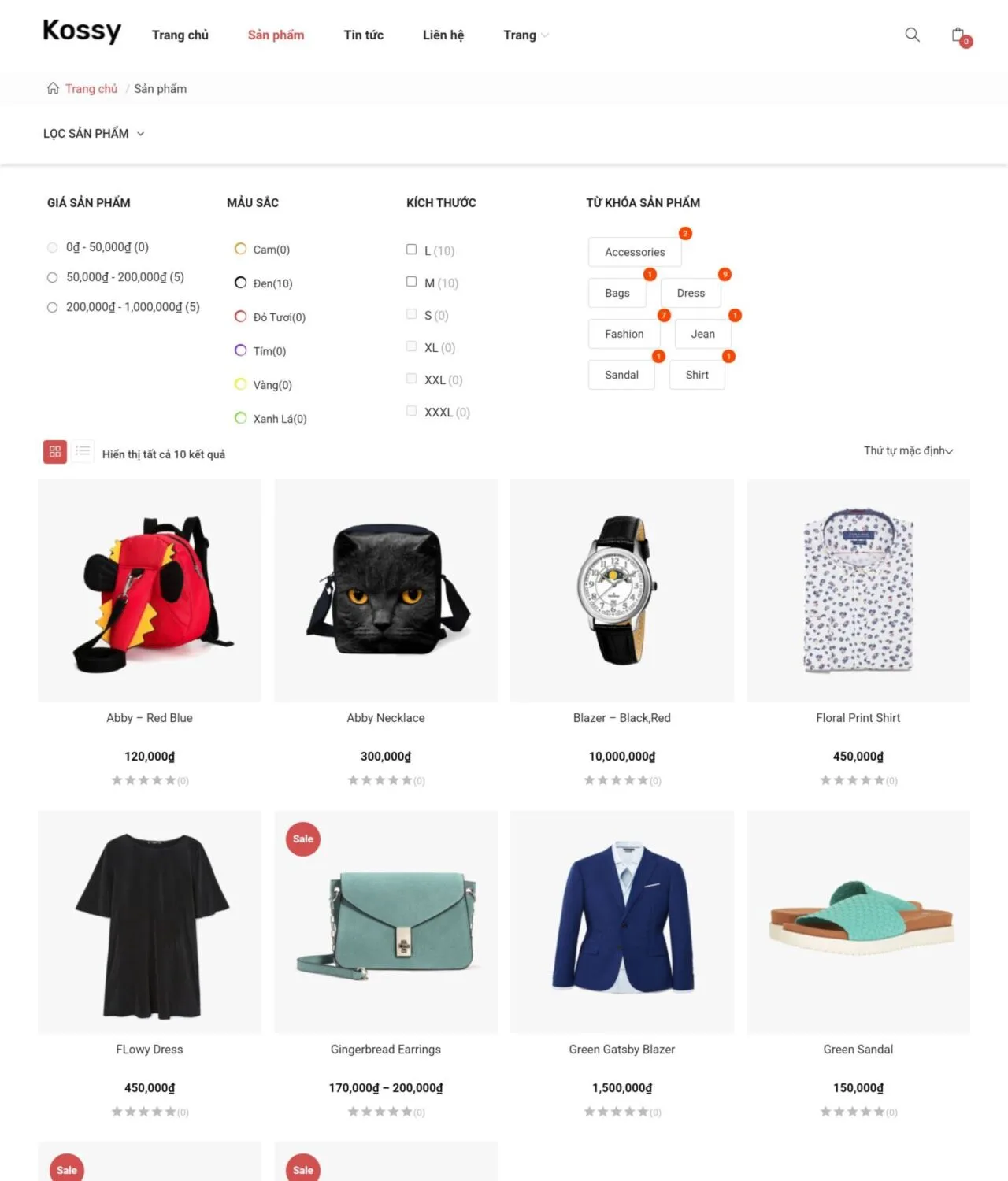Filter by the Accessories tag
The image size is (1008, 1181).
[635, 252]
